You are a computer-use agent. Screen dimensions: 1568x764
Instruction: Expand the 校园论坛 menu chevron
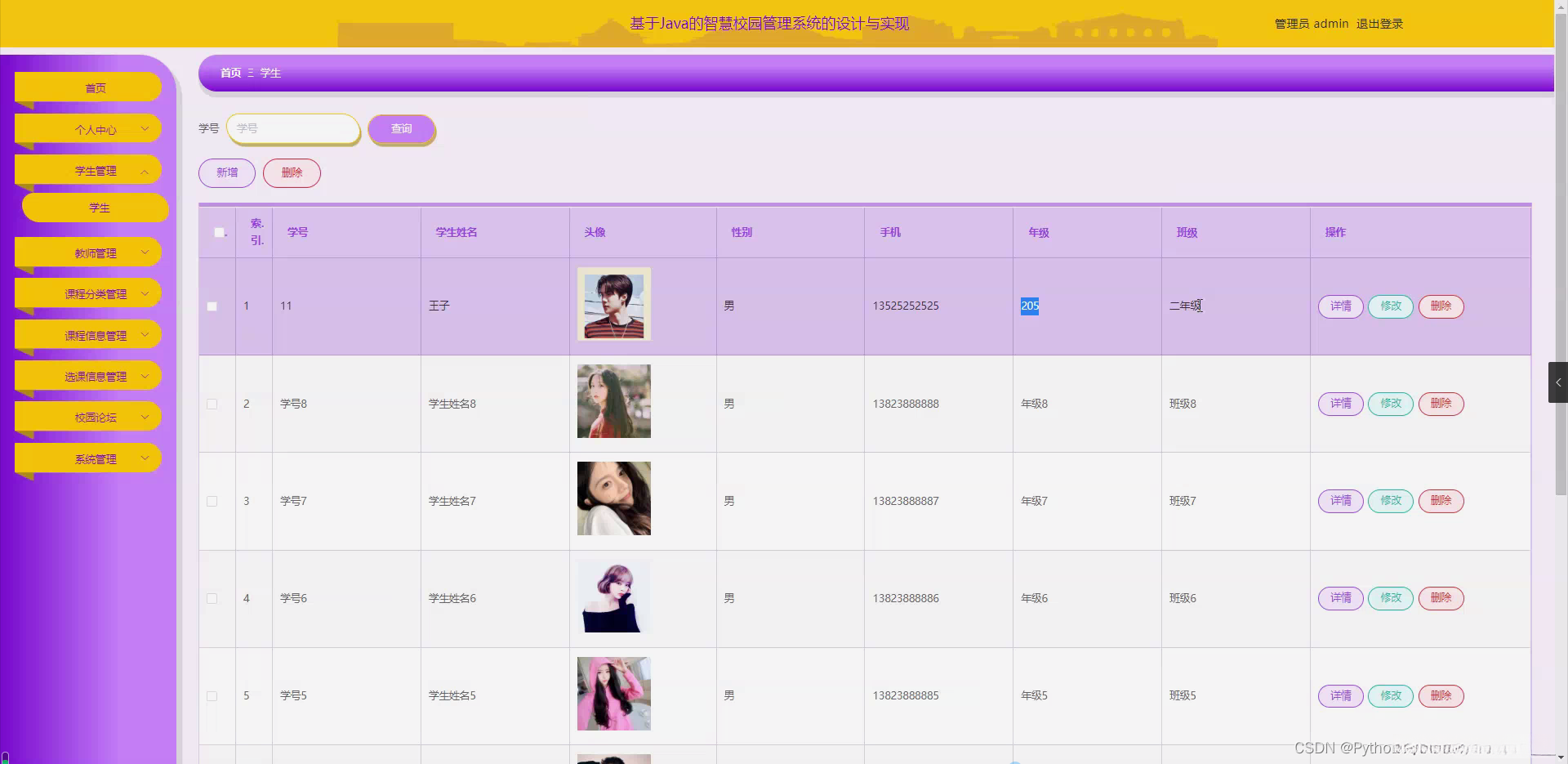point(145,417)
